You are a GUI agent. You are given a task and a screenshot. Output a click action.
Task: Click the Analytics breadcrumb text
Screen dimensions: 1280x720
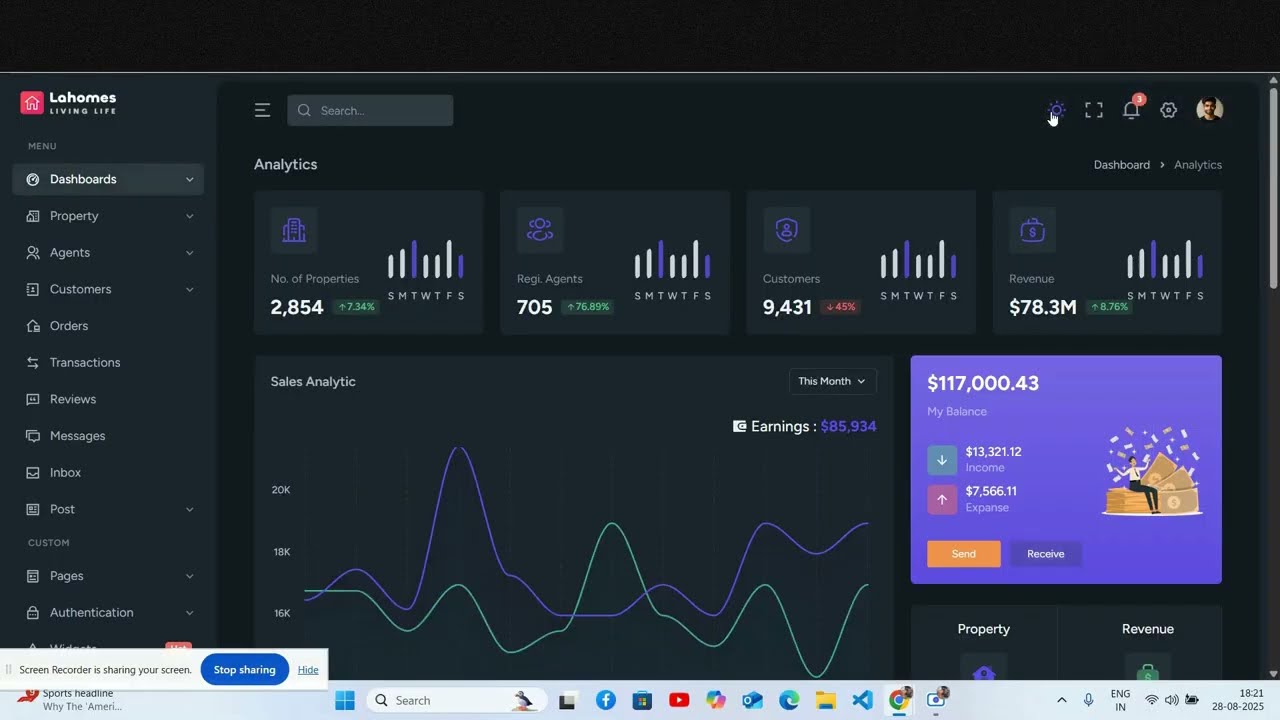[x=1198, y=165]
